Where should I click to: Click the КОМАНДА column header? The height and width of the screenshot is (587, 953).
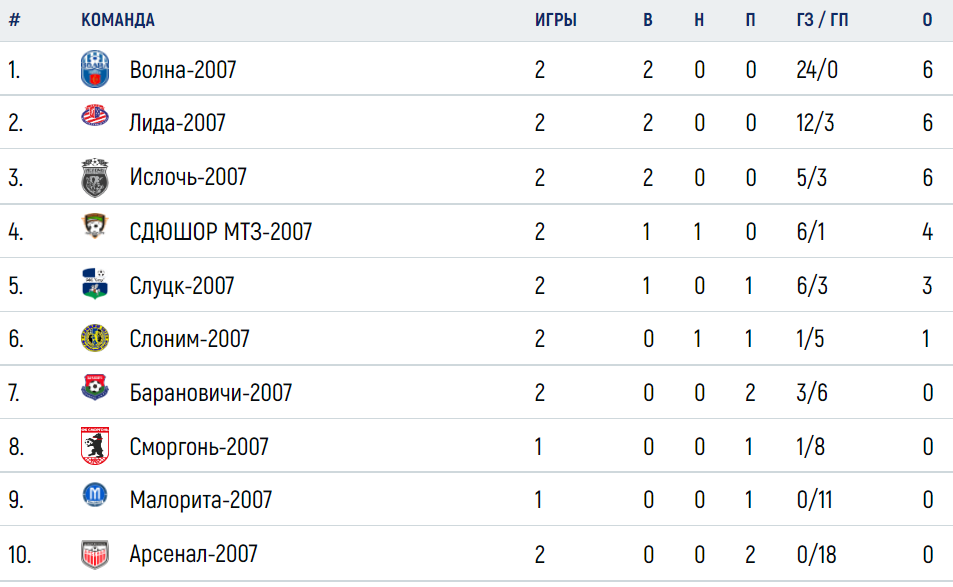[118, 20]
